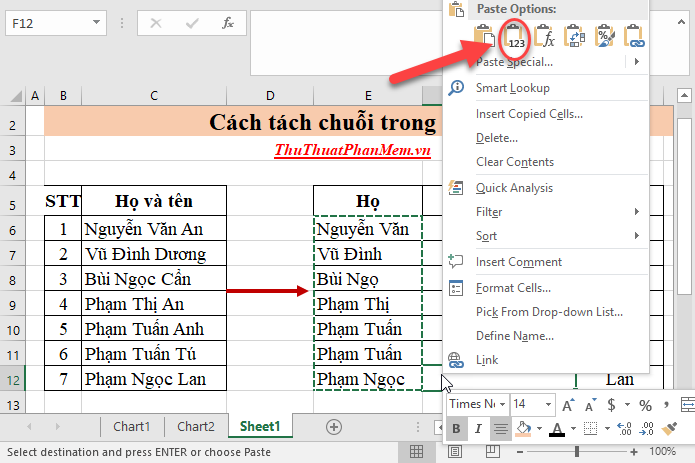Select Format Cells from context menu

509,288
